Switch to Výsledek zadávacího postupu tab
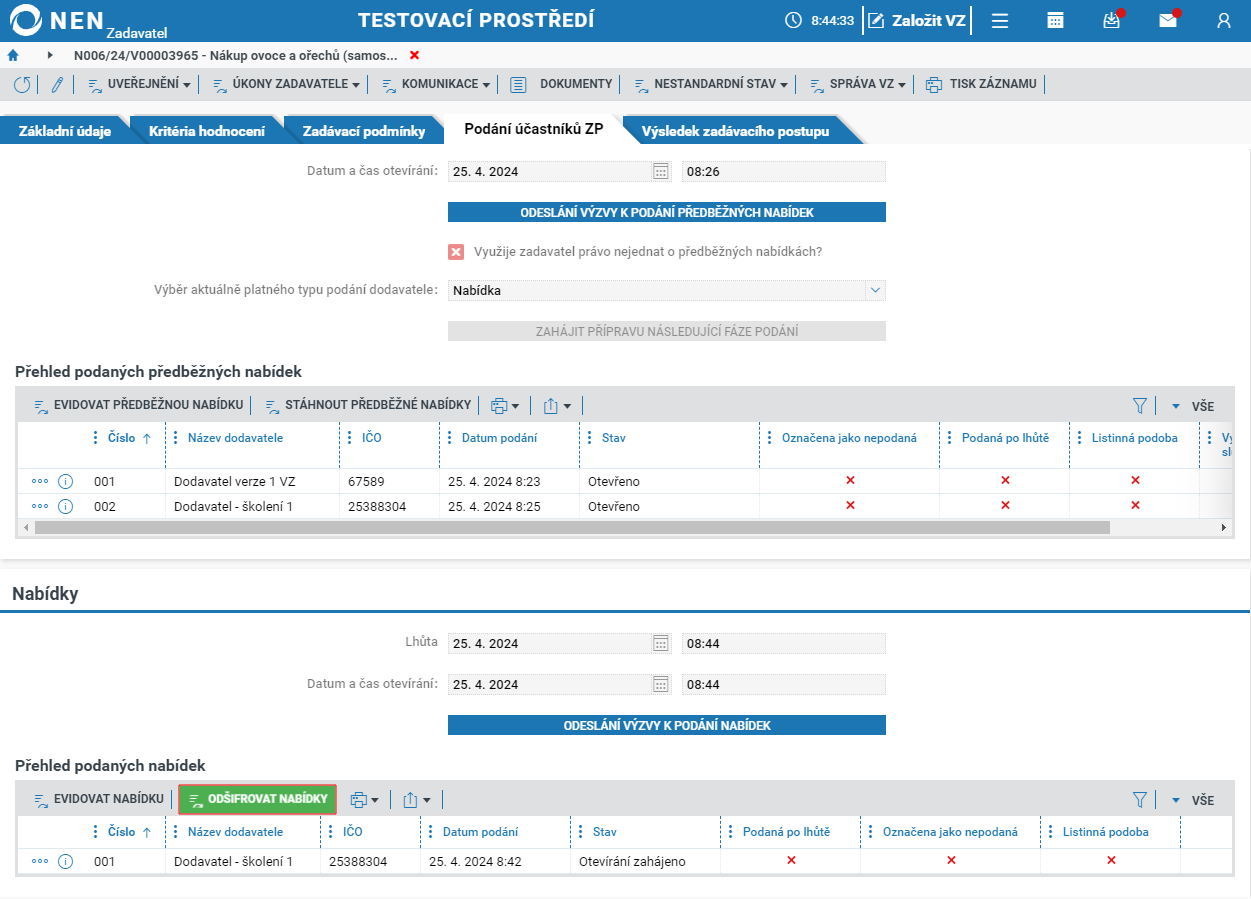Image resolution: width=1251 pixels, height=899 pixels. 735,131
